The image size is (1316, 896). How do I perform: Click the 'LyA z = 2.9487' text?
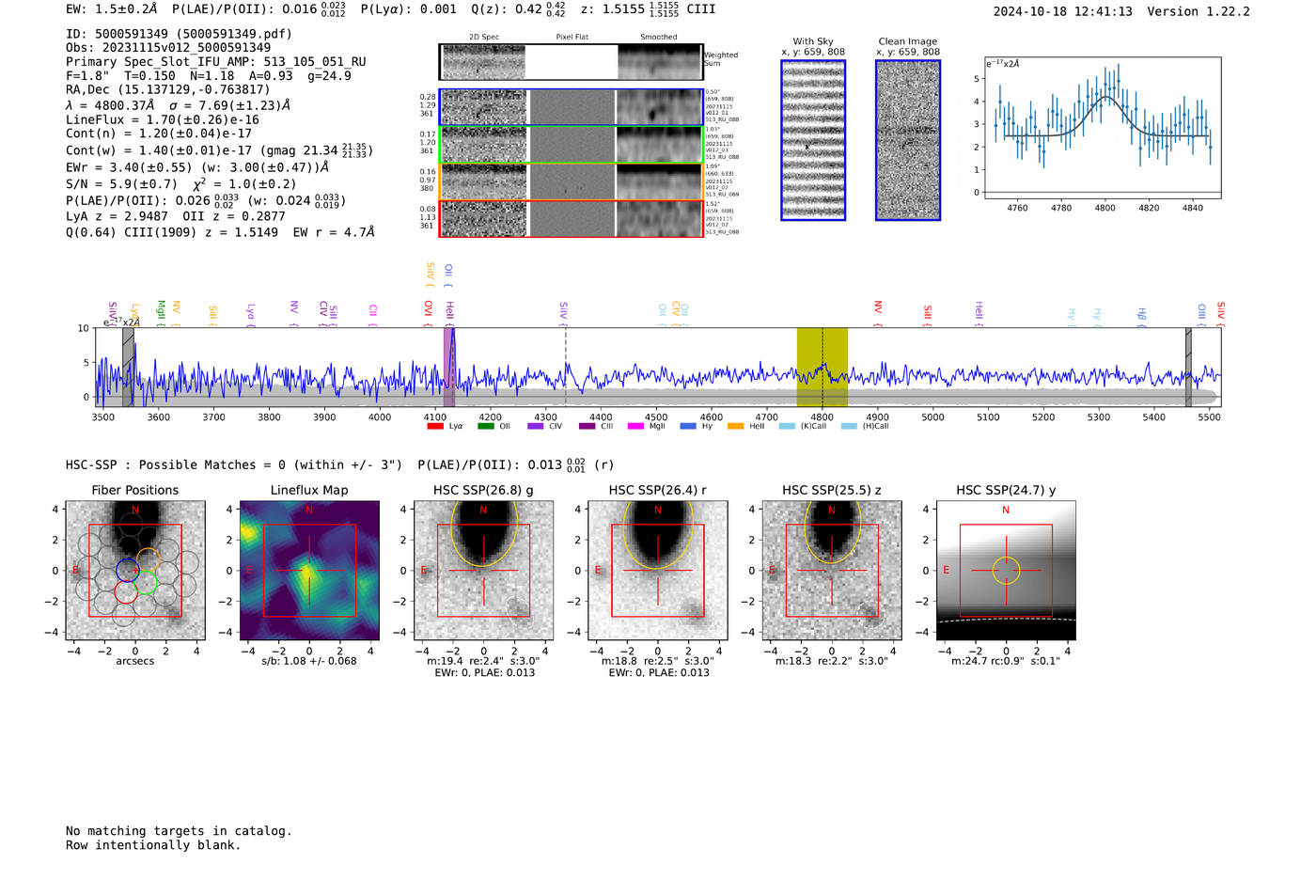pyautogui.click(x=117, y=216)
